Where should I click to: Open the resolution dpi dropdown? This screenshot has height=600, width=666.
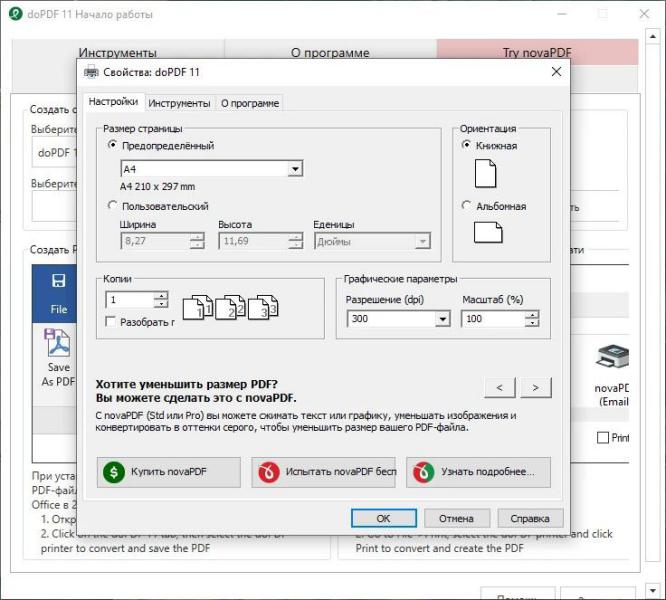(442, 318)
